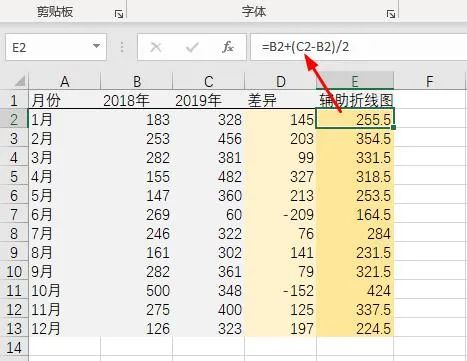Select cell with value -209
The image size is (467, 361).
tap(281, 215)
